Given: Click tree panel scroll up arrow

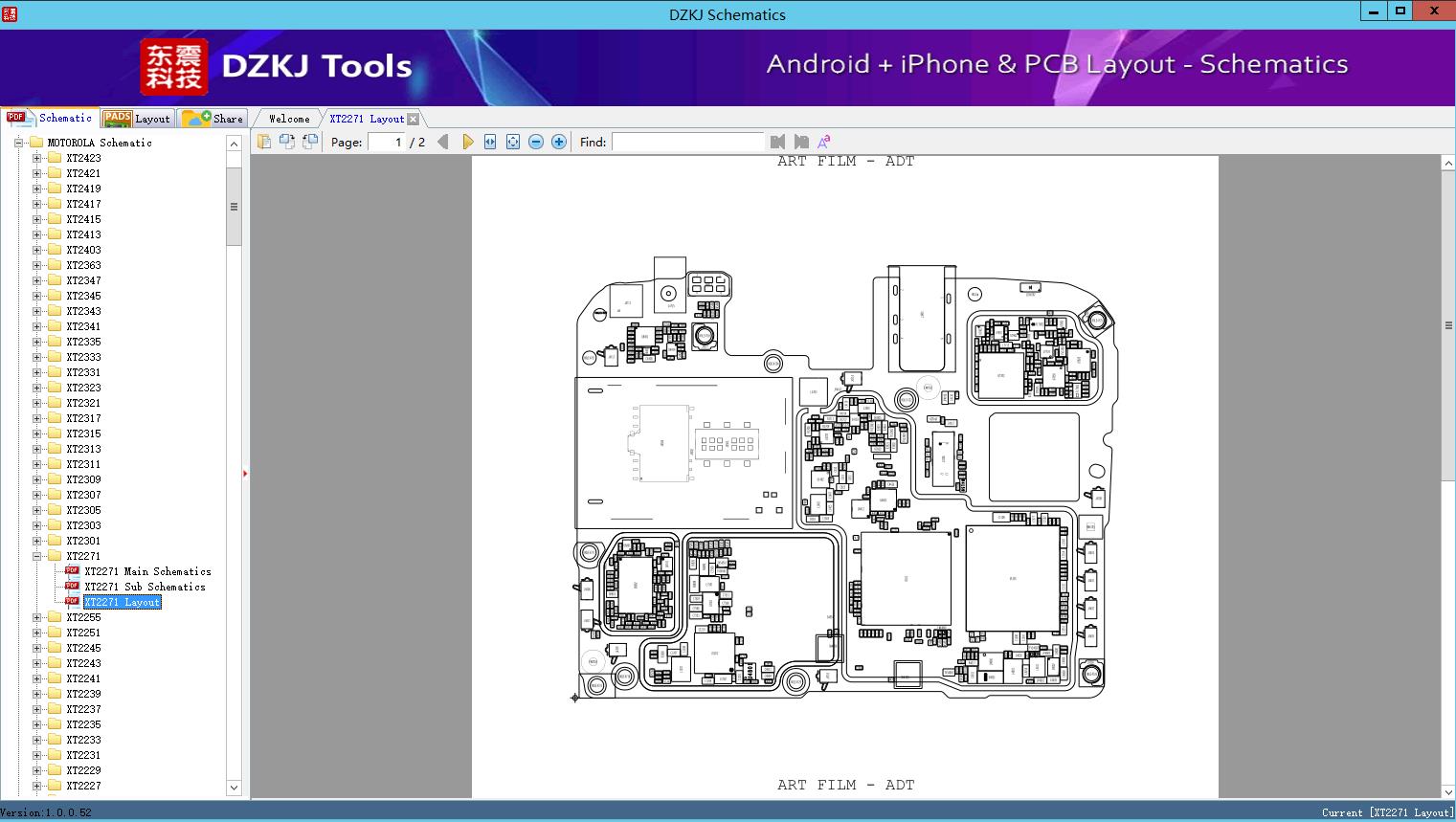Looking at the screenshot, I should pyautogui.click(x=234, y=144).
